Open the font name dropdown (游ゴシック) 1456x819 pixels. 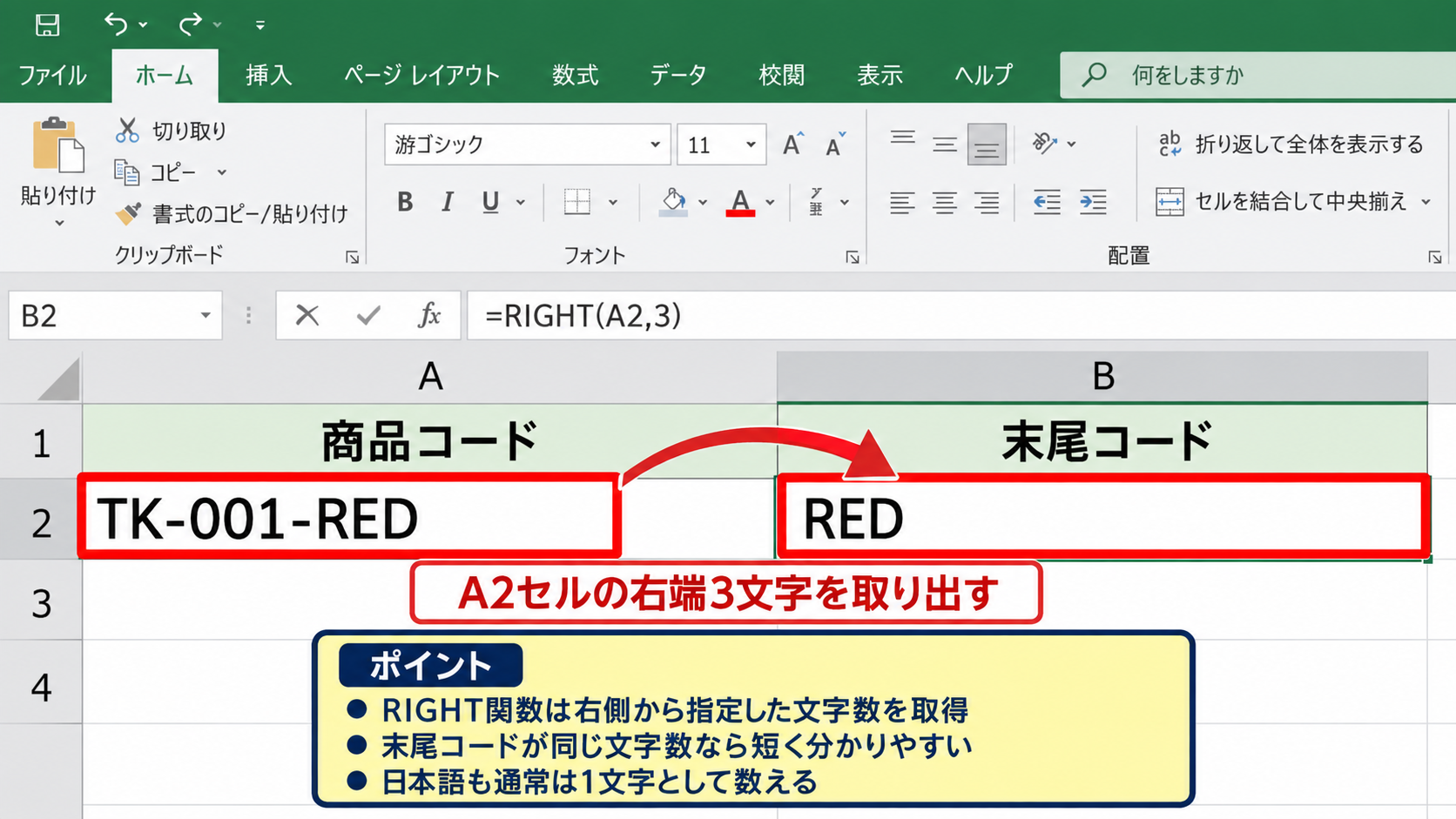pos(656,144)
